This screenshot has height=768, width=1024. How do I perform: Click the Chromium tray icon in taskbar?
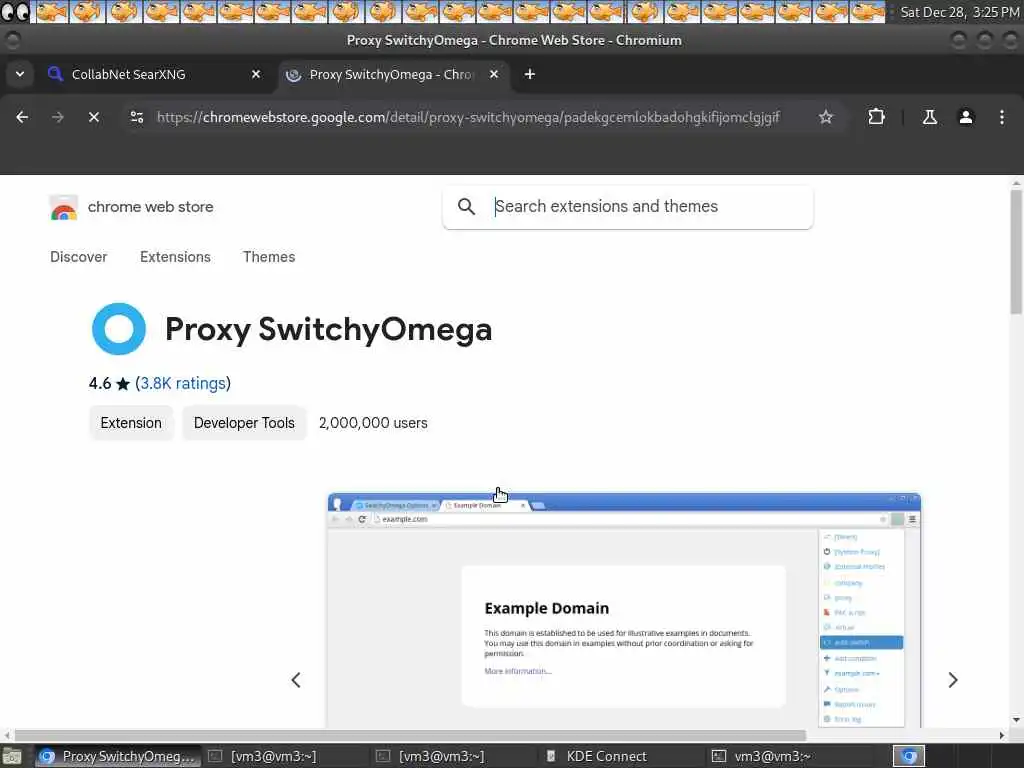click(909, 756)
